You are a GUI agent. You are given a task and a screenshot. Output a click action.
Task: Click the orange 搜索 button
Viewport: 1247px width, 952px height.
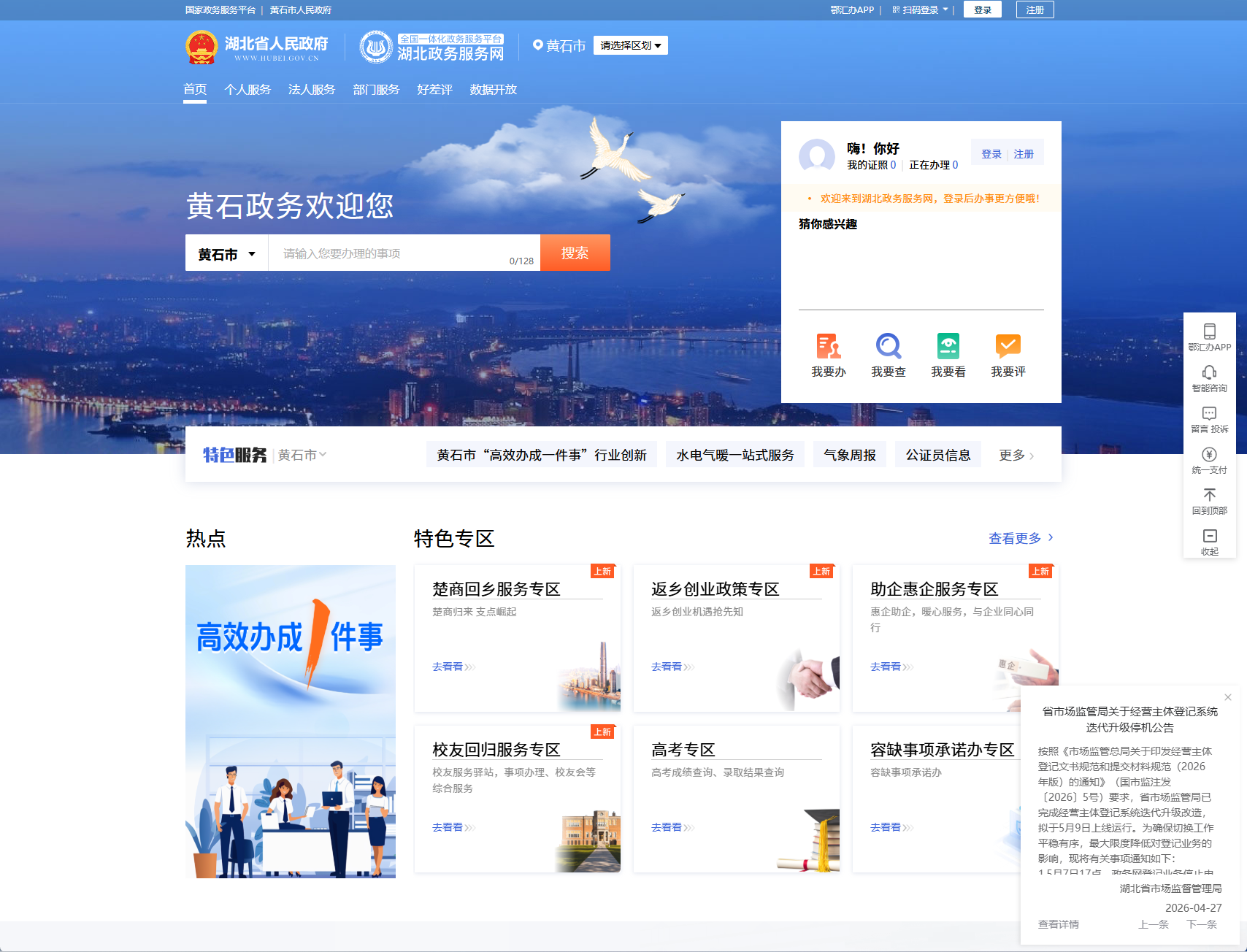(x=575, y=253)
